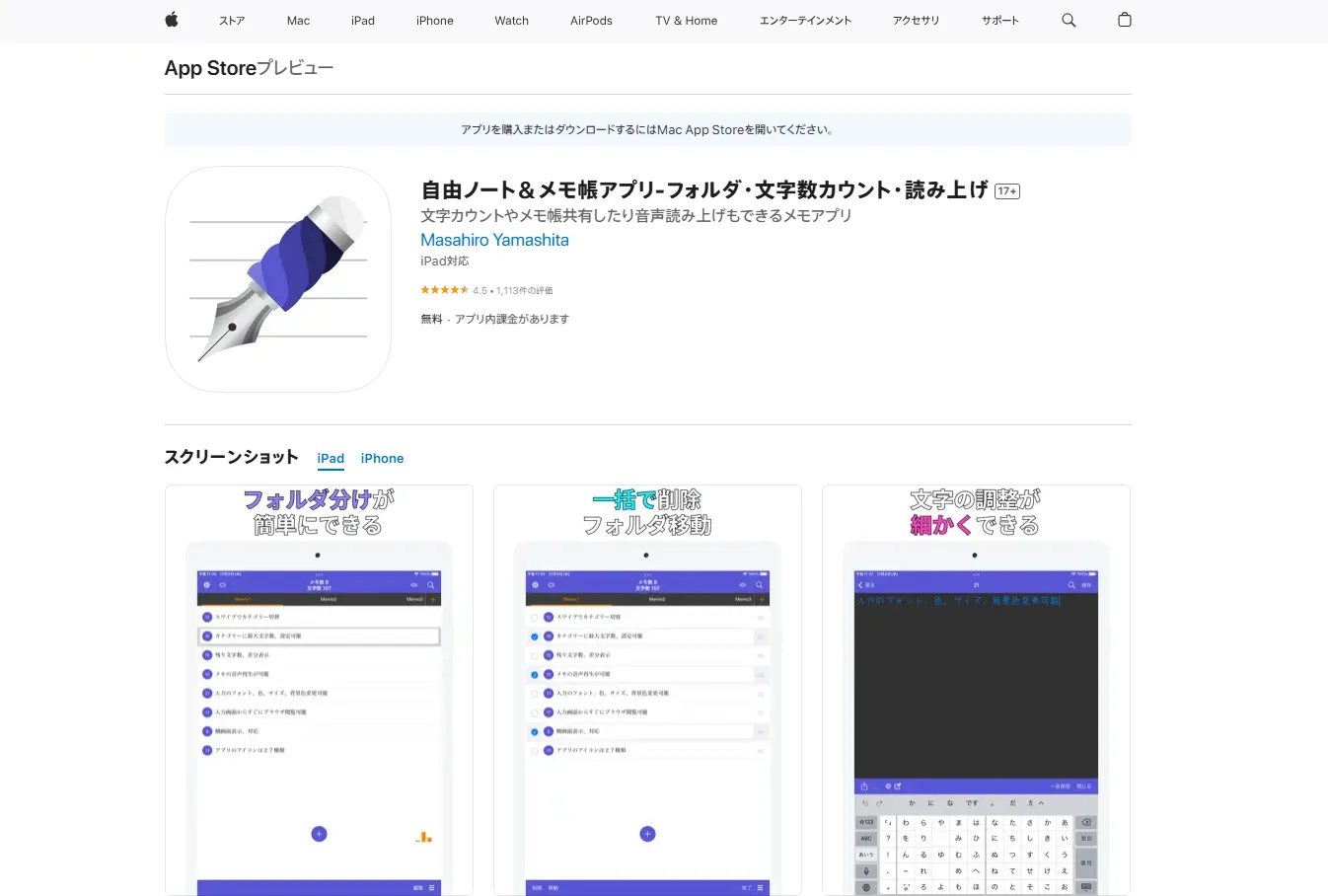This screenshot has width=1328, height=896.
Task: Open the エンターテインメント menu item
Action: click(805, 20)
